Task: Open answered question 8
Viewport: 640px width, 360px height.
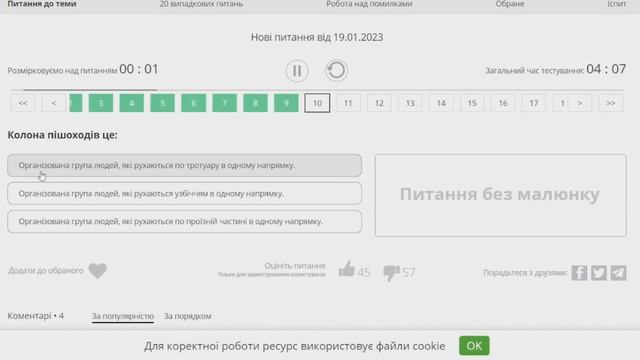Action: (256, 103)
